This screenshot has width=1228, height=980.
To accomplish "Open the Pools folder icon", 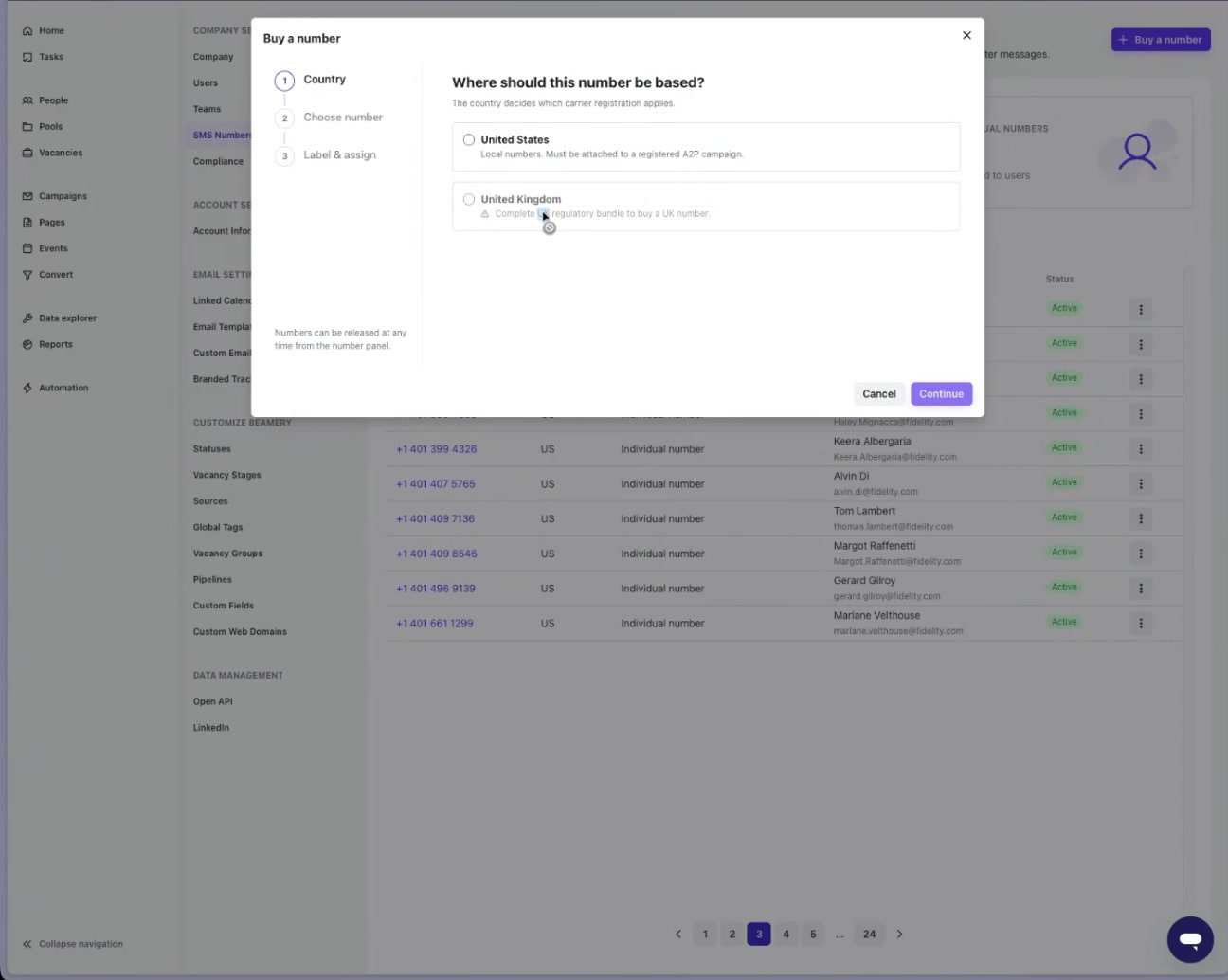I will (27, 127).
